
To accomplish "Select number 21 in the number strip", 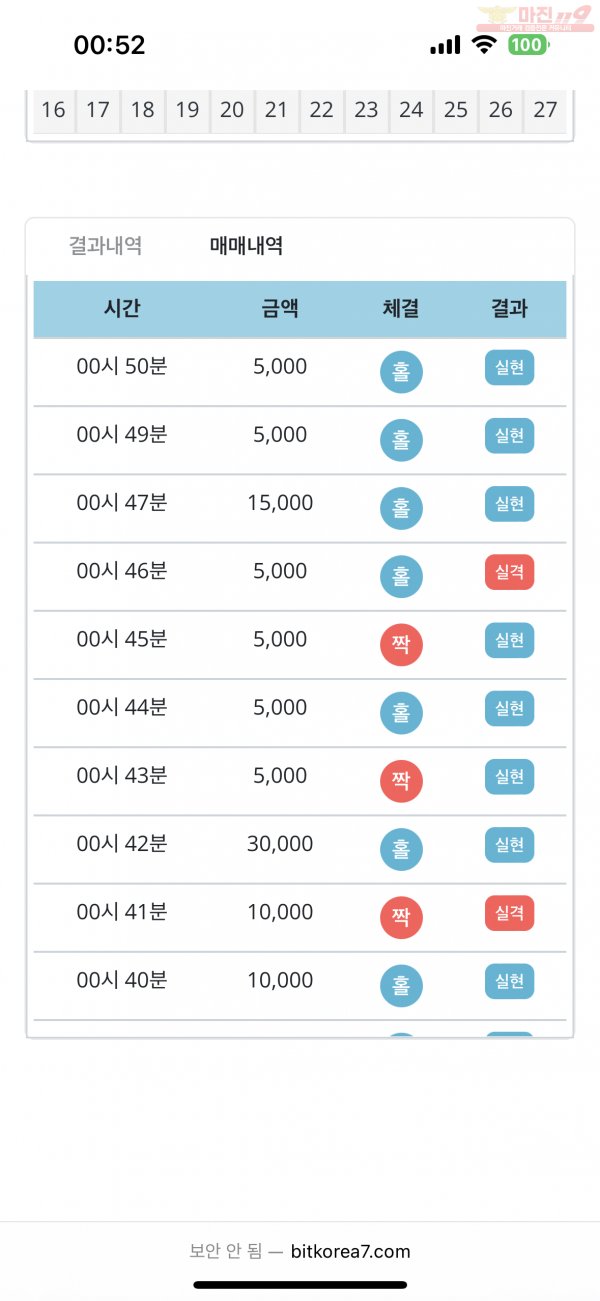I will (276, 110).
